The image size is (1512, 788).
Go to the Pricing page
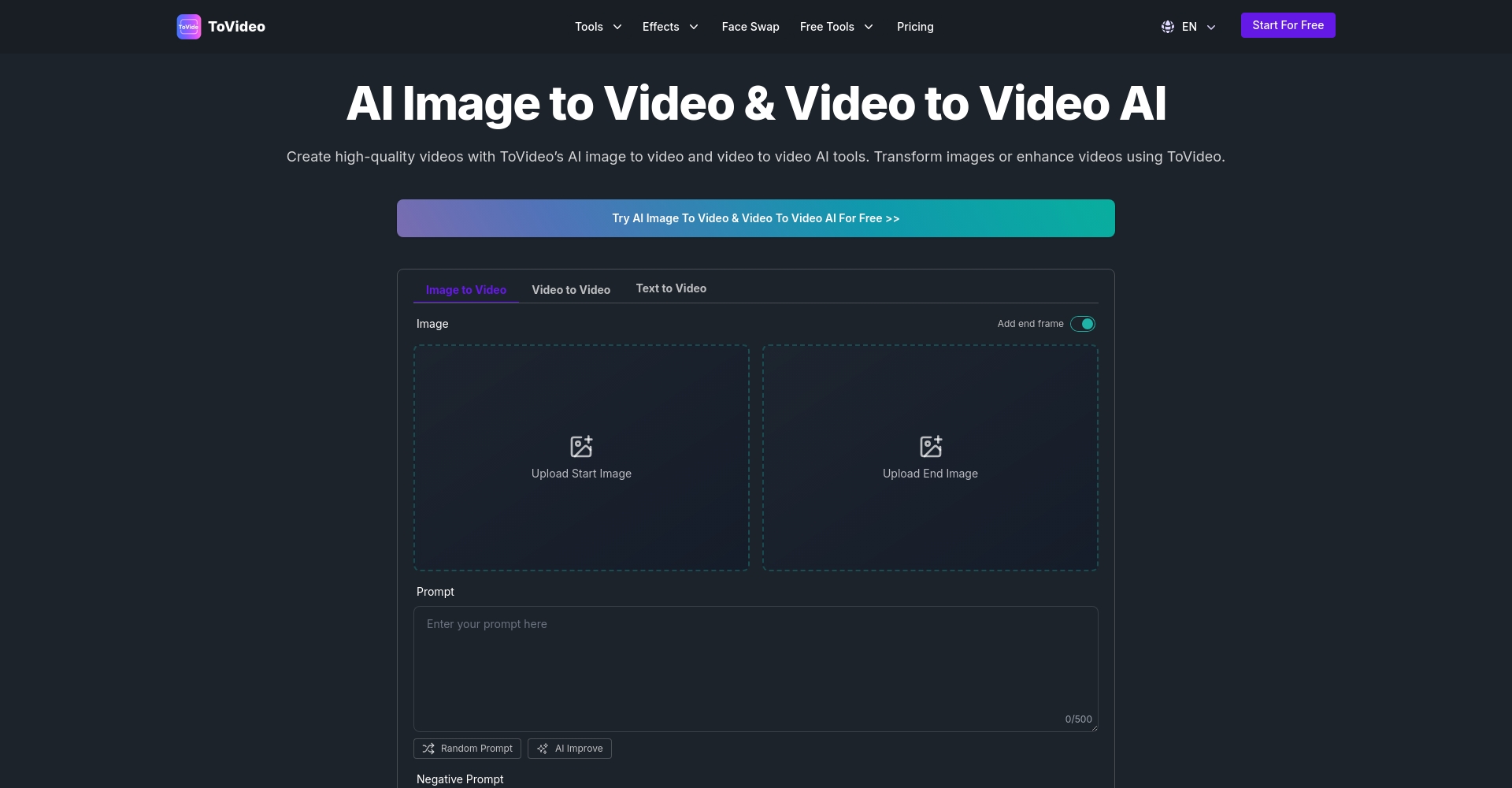915,27
